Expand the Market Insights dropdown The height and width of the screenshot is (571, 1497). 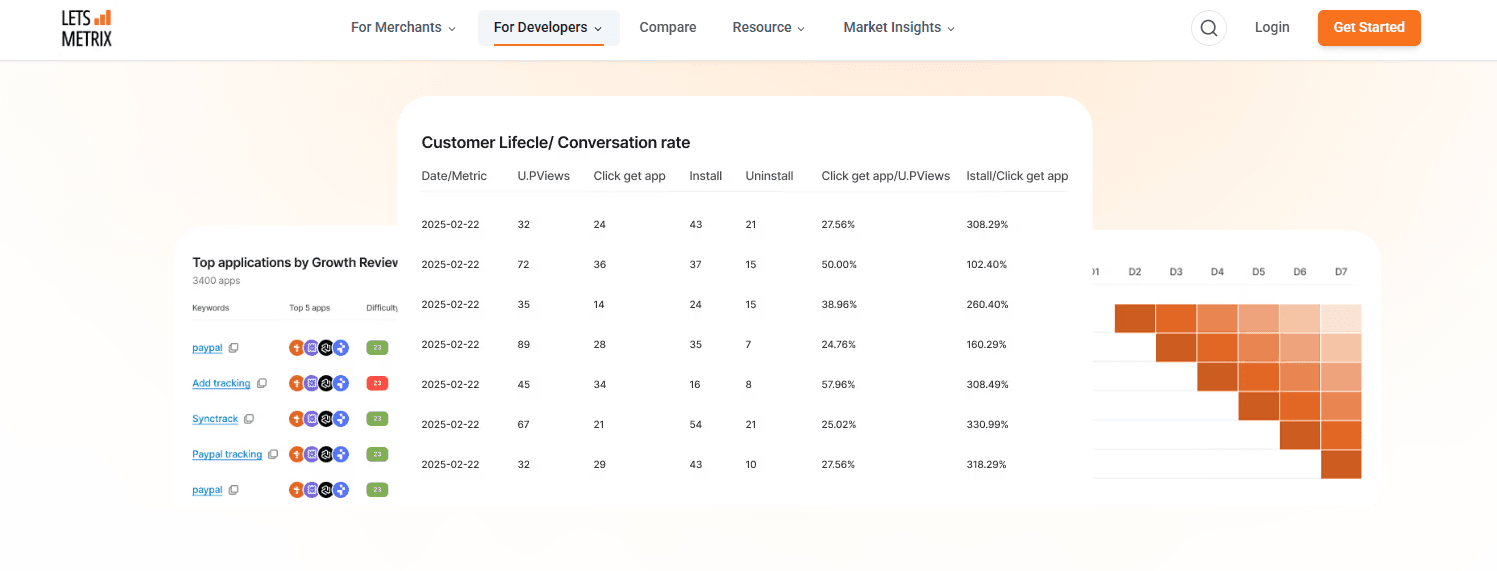(899, 28)
